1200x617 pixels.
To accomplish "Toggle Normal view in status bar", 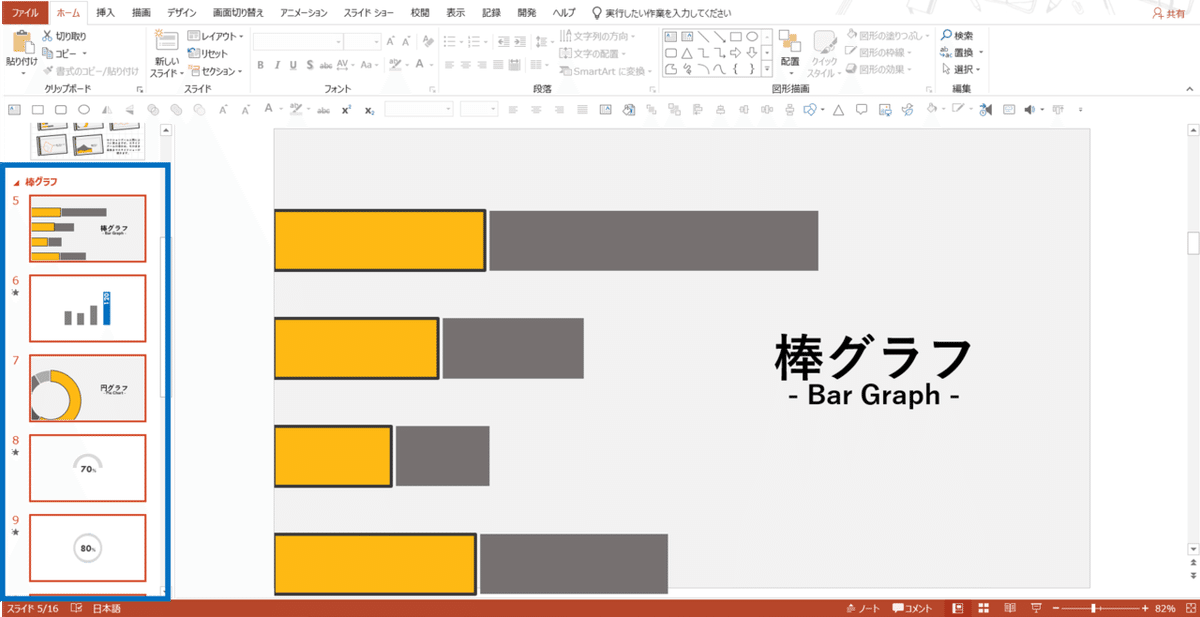I will point(957,608).
